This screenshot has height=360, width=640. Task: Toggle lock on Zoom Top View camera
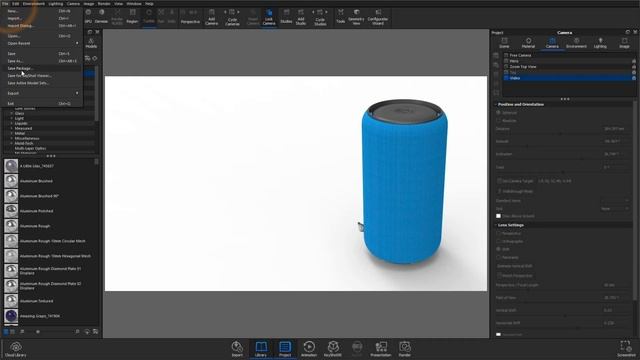[x=633, y=67]
